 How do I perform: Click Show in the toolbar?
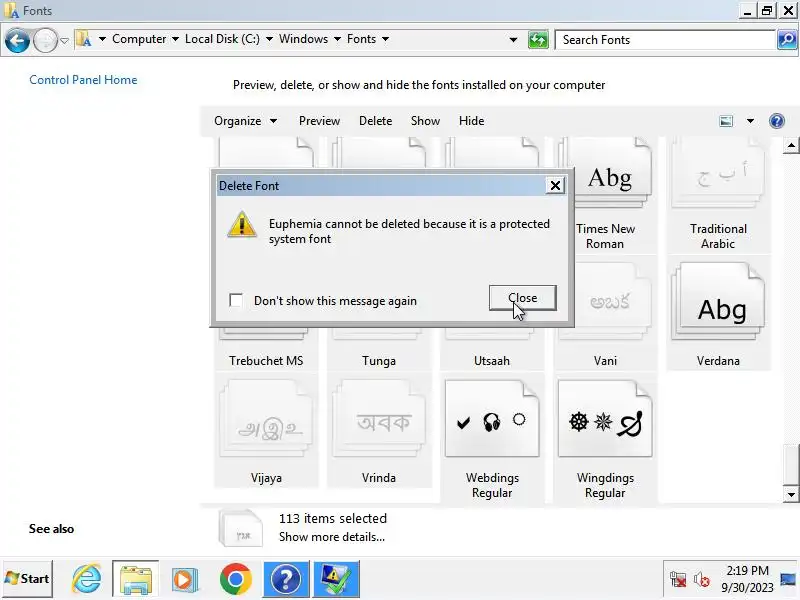(x=425, y=121)
